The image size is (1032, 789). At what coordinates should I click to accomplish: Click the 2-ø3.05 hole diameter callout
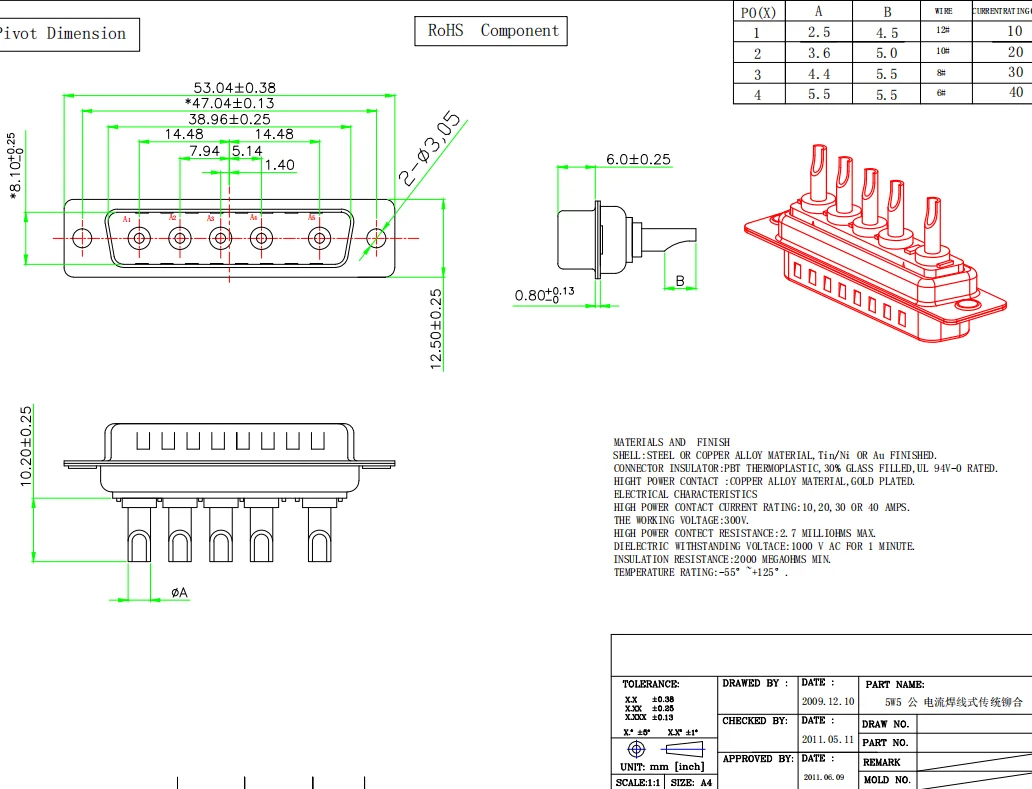(x=431, y=151)
